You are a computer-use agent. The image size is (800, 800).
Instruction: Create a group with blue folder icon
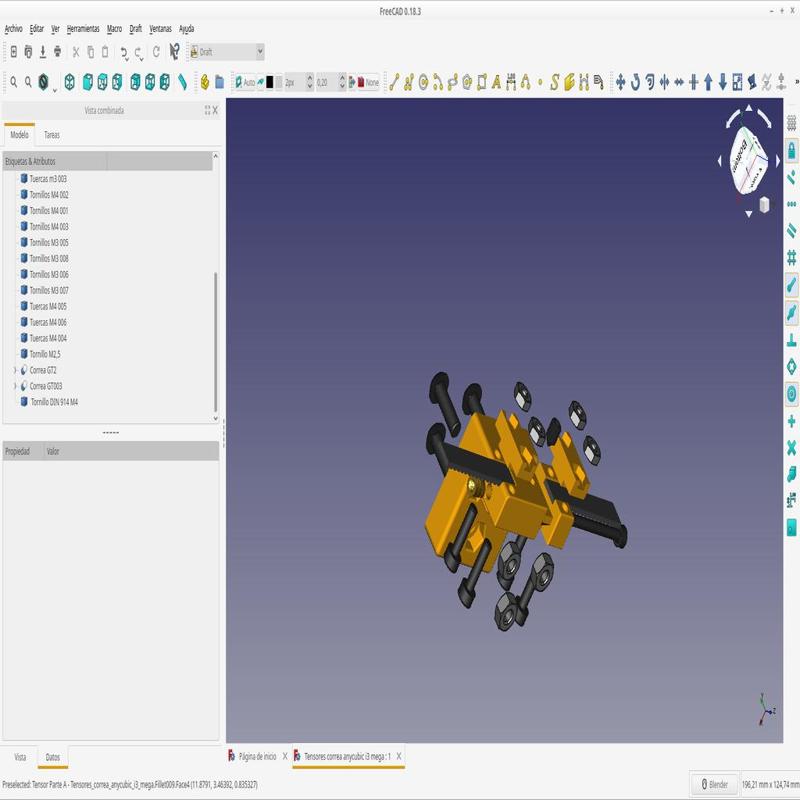coord(219,82)
